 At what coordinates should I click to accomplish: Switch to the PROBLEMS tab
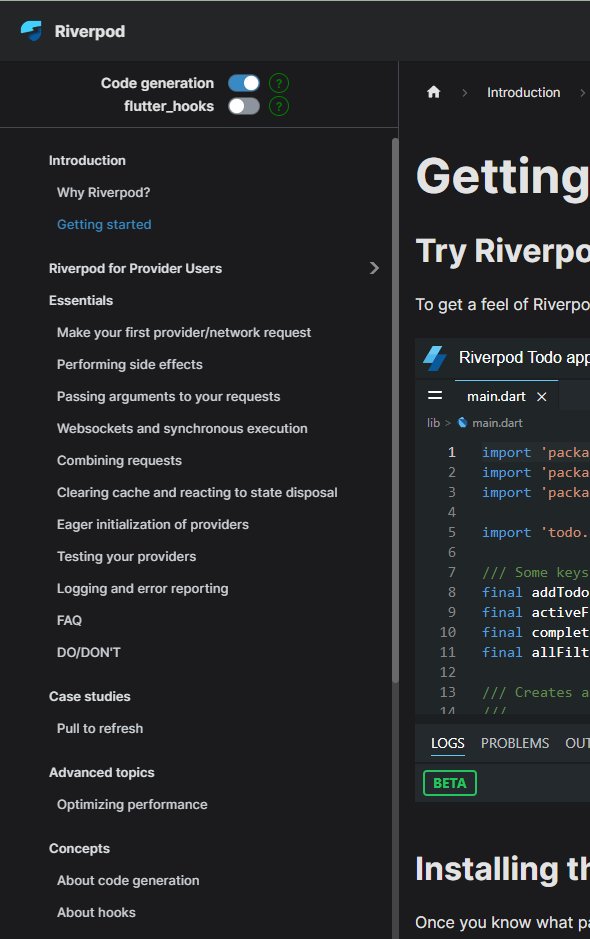(515, 743)
